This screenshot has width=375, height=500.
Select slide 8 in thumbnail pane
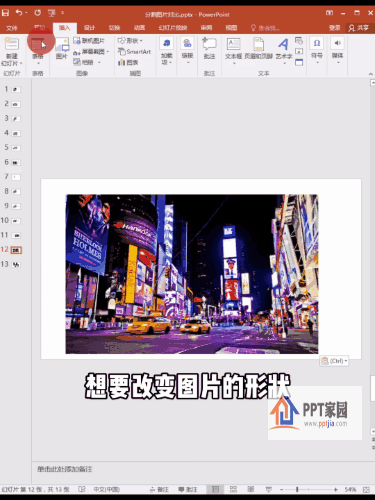point(16,191)
